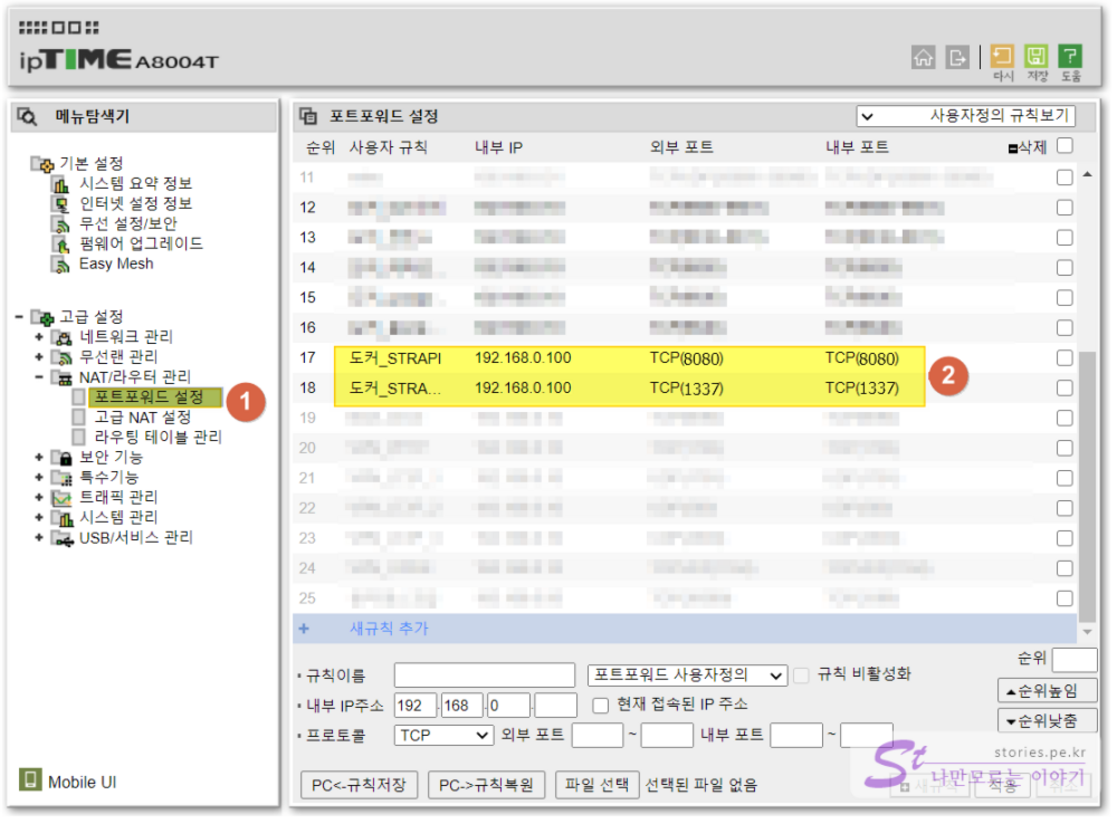Open the 사용자정의 규칙보기 dropdown

tap(965, 116)
